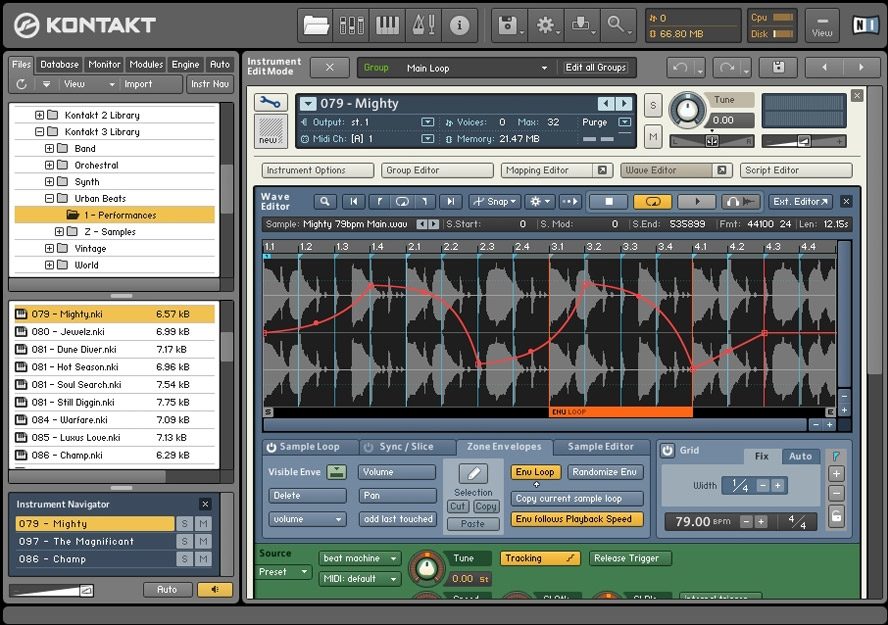
Task: Collapse the Kontakt 3 Library folder
Action: [39, 131]
